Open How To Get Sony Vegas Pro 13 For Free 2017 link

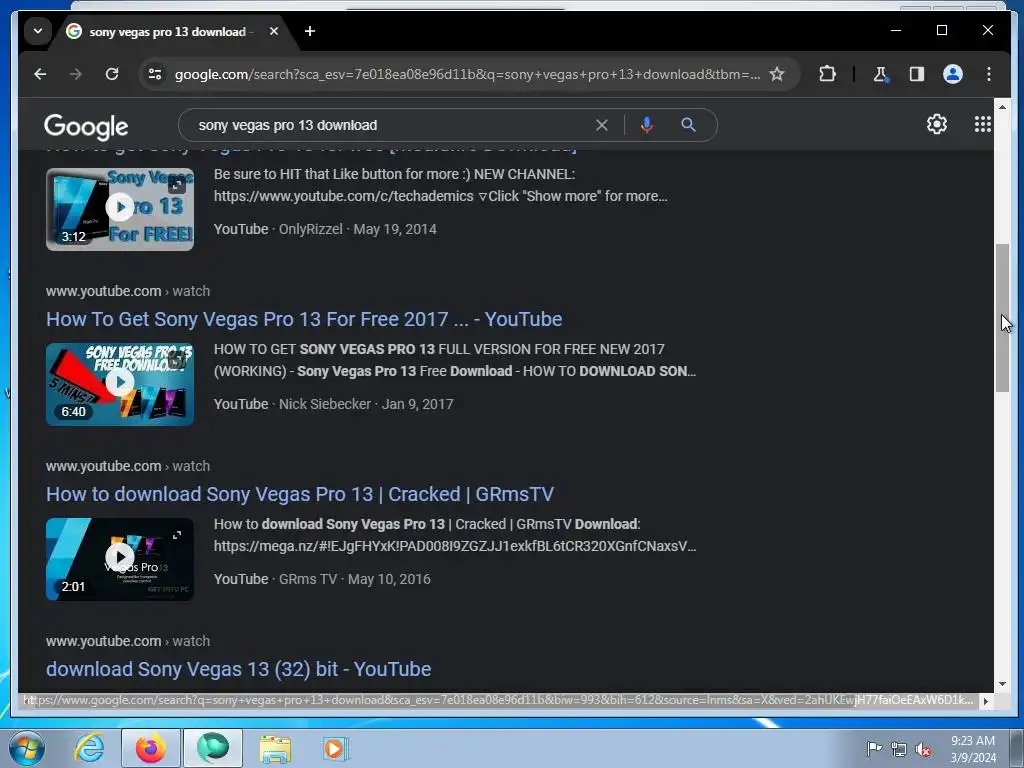coord(304,319)
